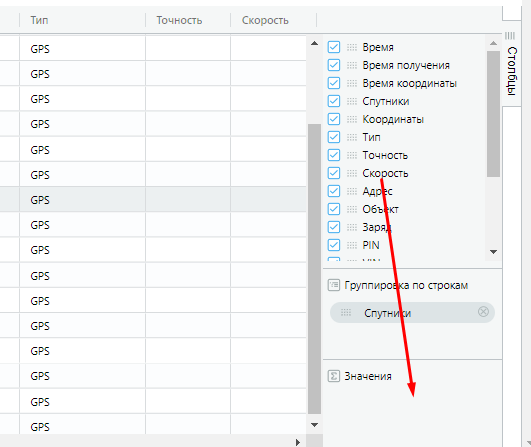The image size is (531, 447).
Task: Click table scroll right arrow
Action: tap(298, 442)
